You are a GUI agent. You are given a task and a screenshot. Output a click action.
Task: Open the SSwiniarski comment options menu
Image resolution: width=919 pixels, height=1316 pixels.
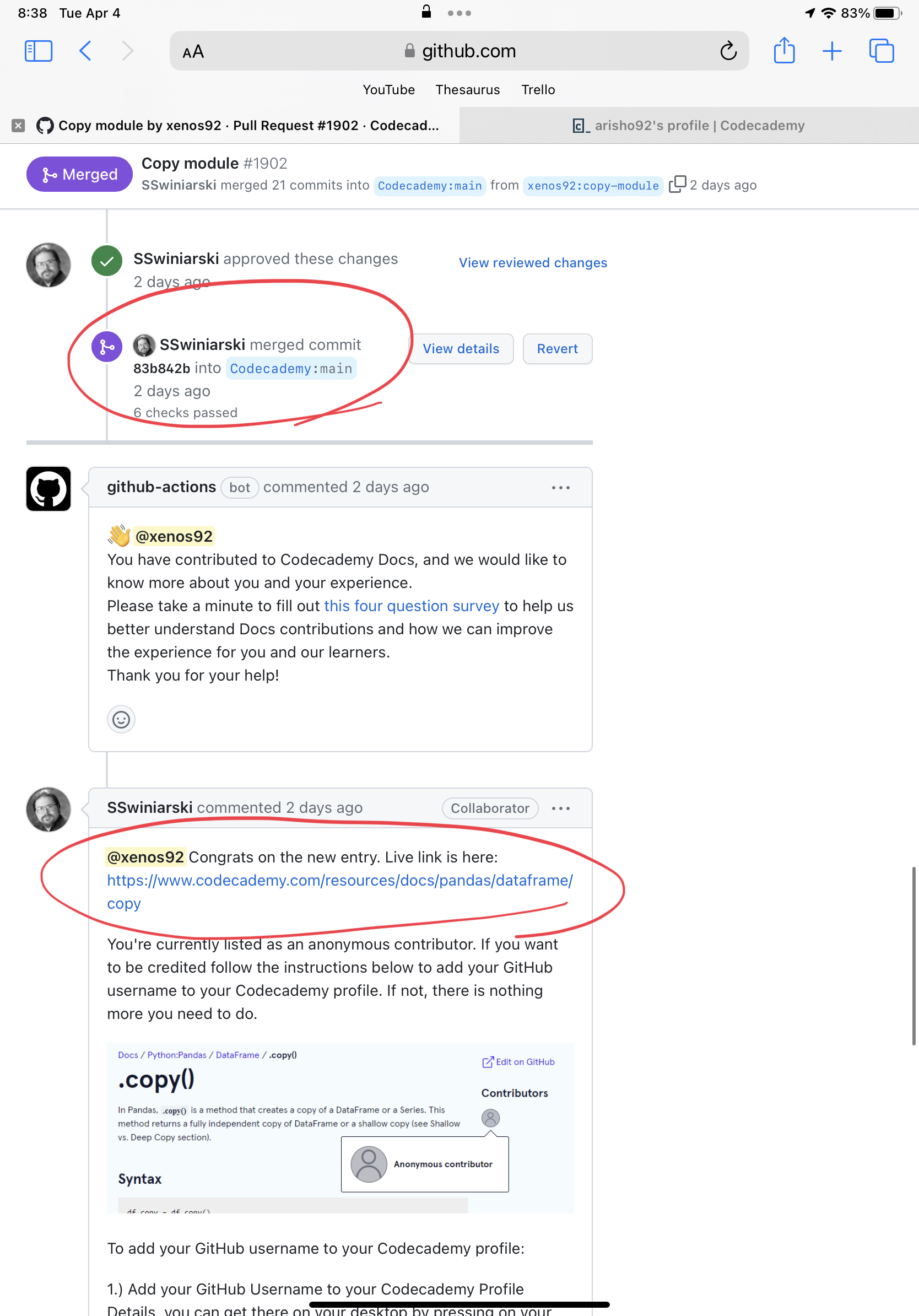561,808
